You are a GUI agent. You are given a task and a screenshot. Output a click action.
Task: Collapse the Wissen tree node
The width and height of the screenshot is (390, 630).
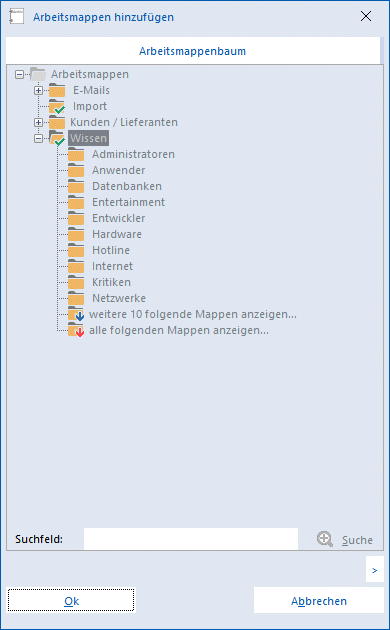tap(38, 139)
